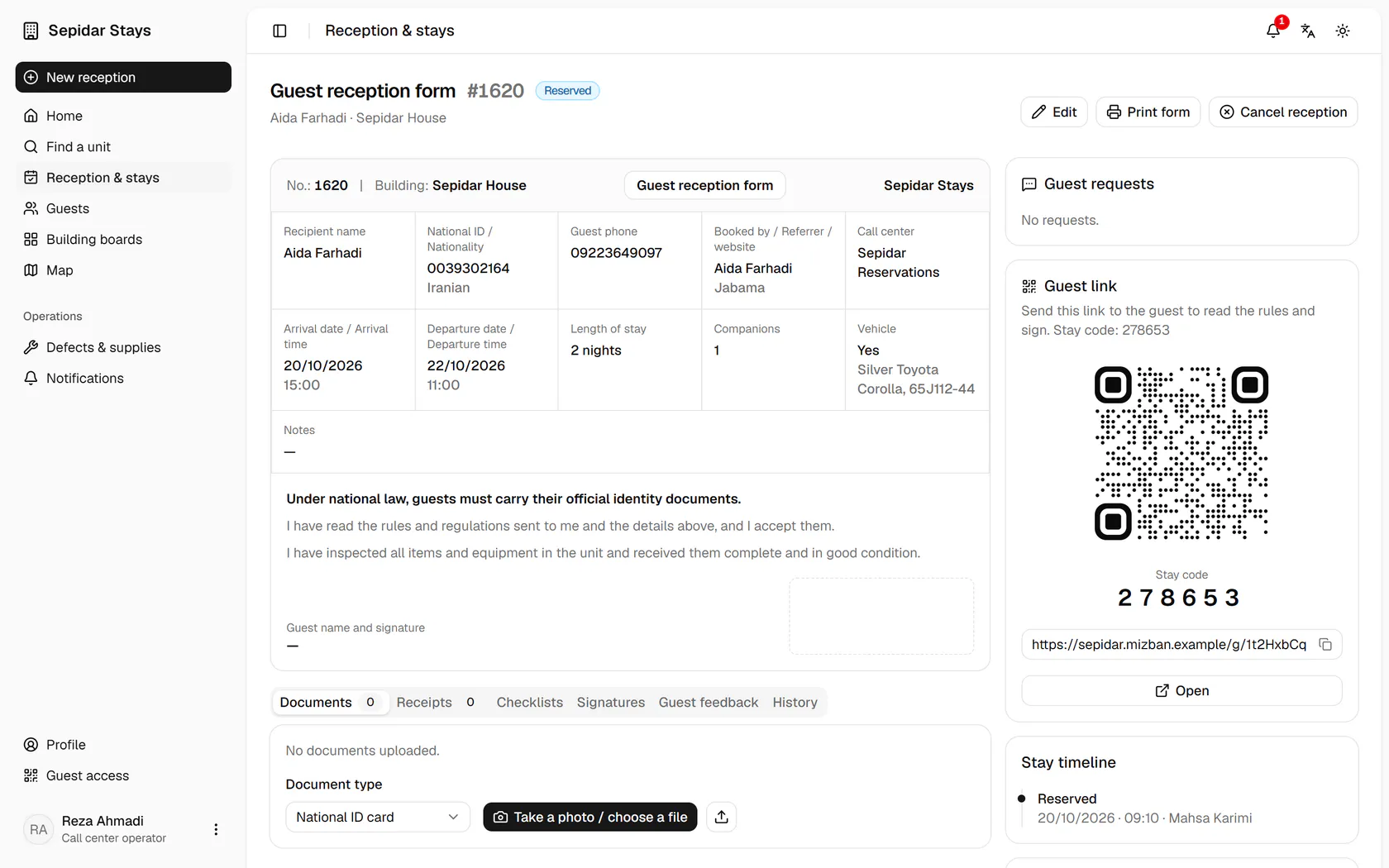Take a photo or choose a file

coord(590,817)
